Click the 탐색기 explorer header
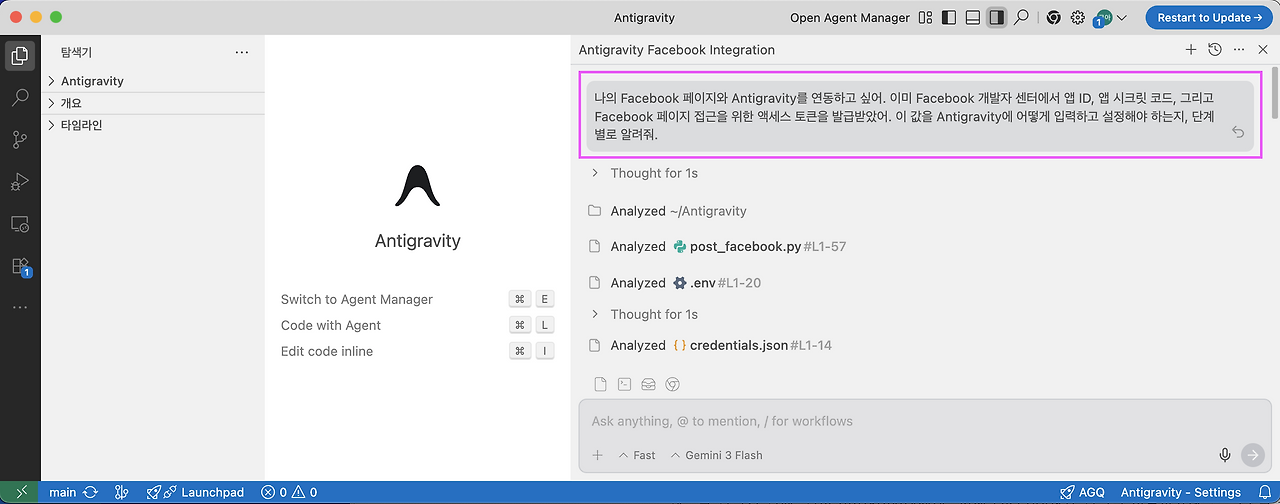Image resolution: width=1280 pixels, height=504 pixels. (x=76, y=52)
